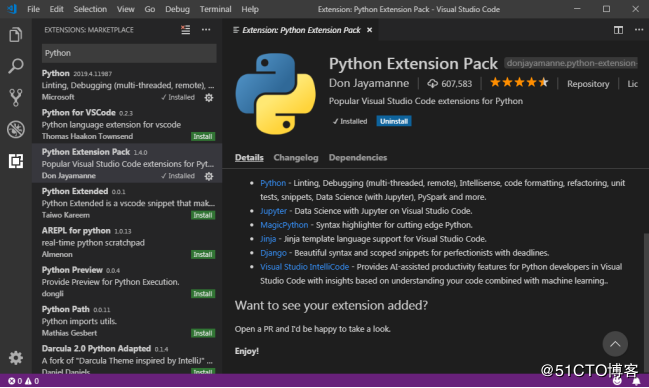Open the MagicPython link
The image size is (649, 388).
[x=284, y=225]
